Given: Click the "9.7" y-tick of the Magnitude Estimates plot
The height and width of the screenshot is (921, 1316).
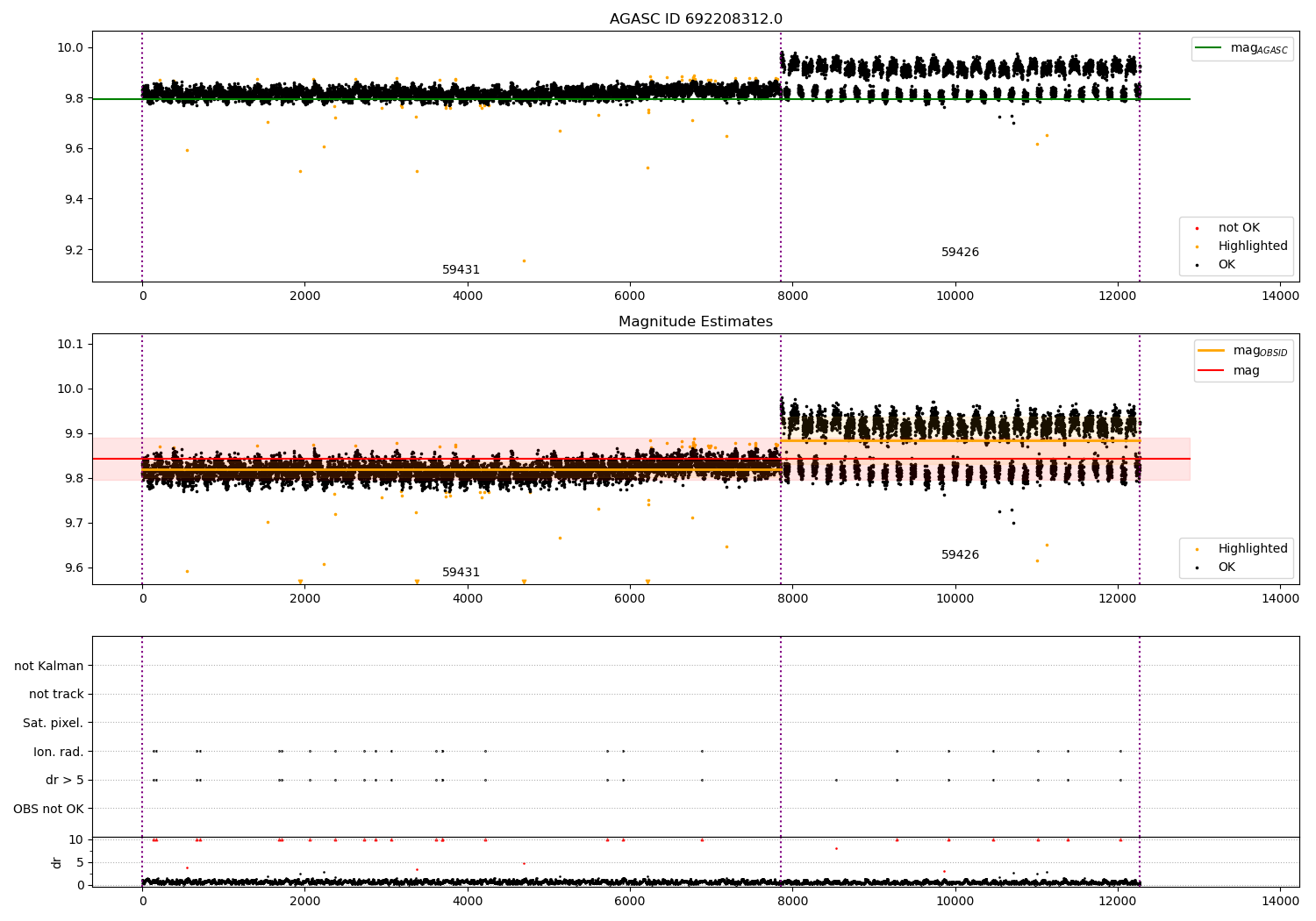Looking at the screenshot, I should [x=73, y=523].
